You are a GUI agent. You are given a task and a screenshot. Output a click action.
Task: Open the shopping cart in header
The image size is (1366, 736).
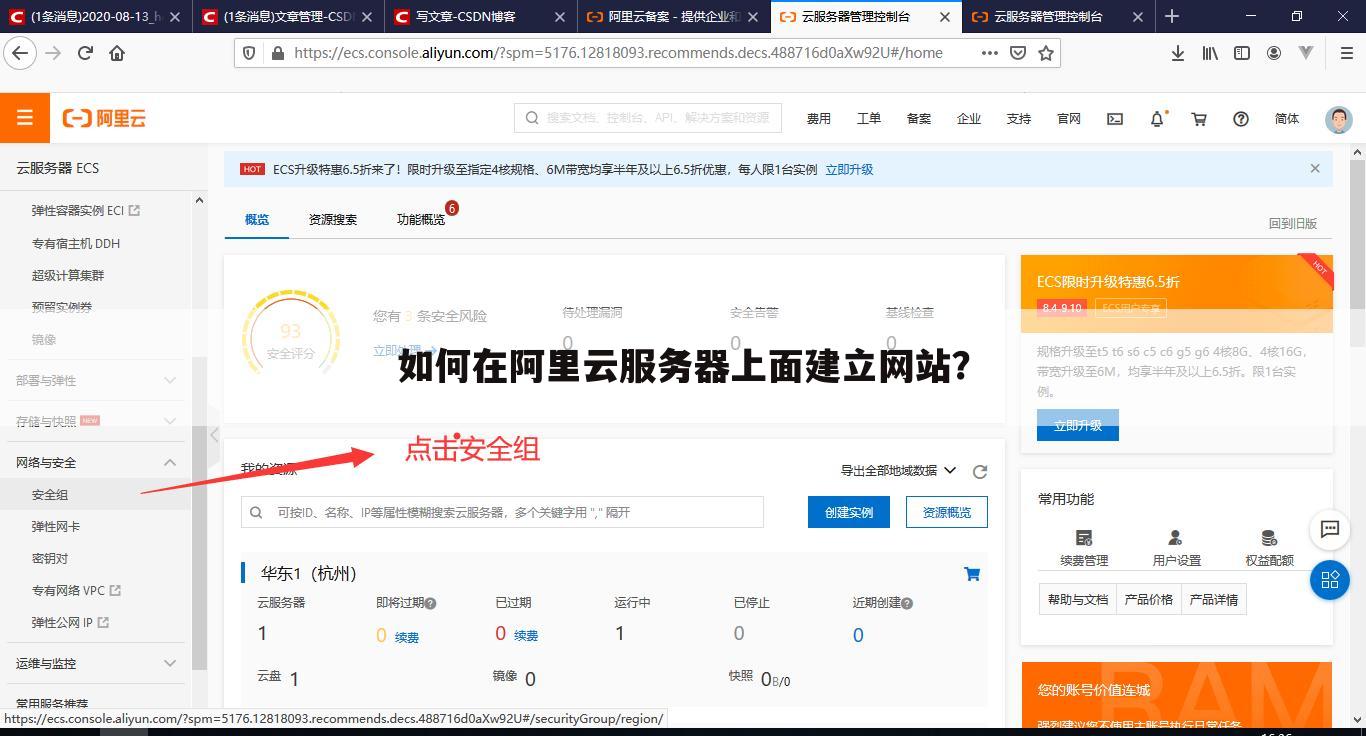coord(1199,118)
